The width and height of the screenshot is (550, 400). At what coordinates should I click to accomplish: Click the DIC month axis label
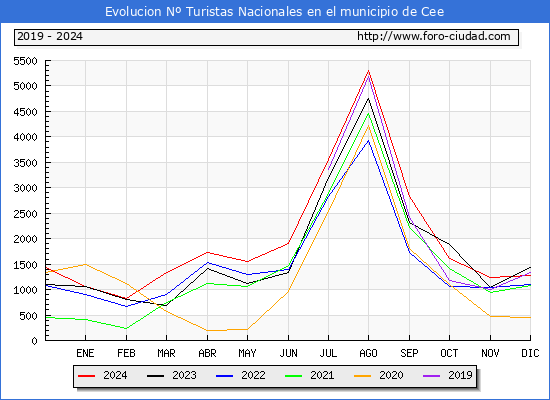tap(530, 353)
